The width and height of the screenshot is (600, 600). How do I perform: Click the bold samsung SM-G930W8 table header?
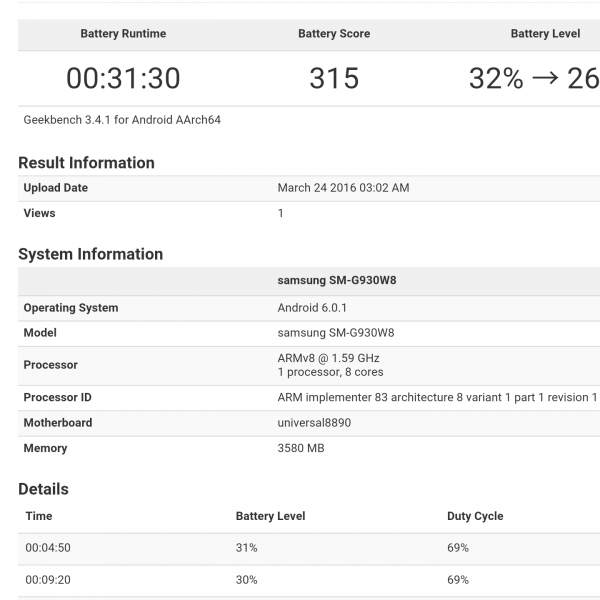(329, 281)
